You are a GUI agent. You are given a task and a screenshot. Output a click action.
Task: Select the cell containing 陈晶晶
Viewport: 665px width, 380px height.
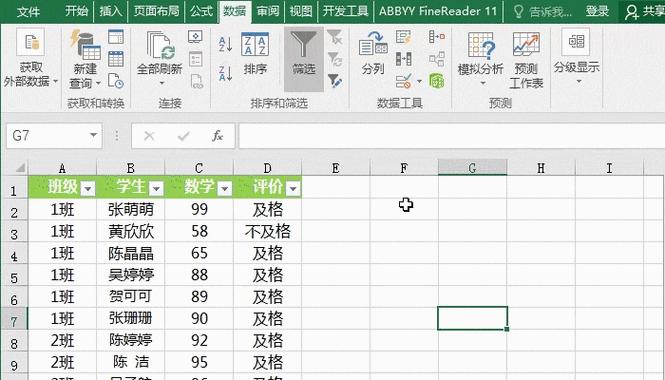131,253
